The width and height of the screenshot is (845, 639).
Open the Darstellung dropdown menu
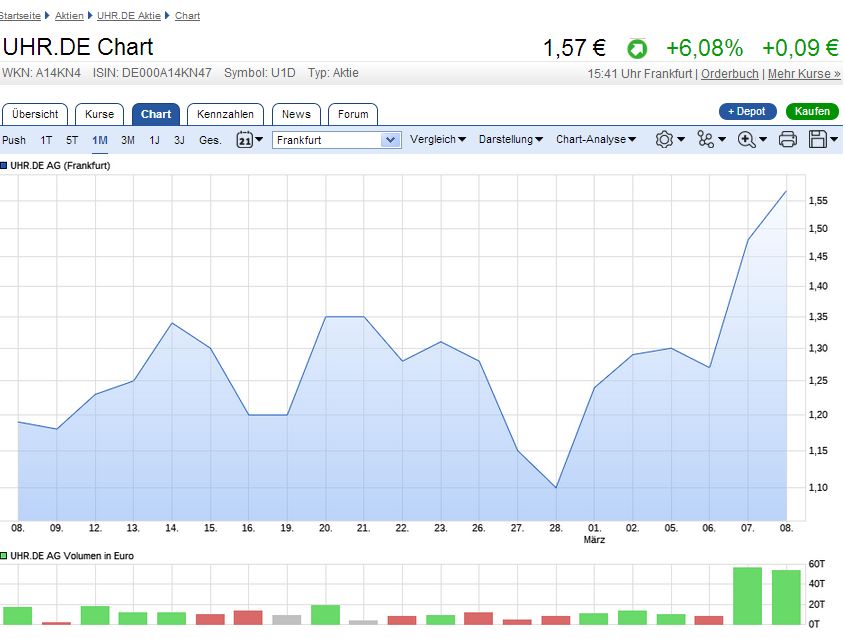(511, 140)
